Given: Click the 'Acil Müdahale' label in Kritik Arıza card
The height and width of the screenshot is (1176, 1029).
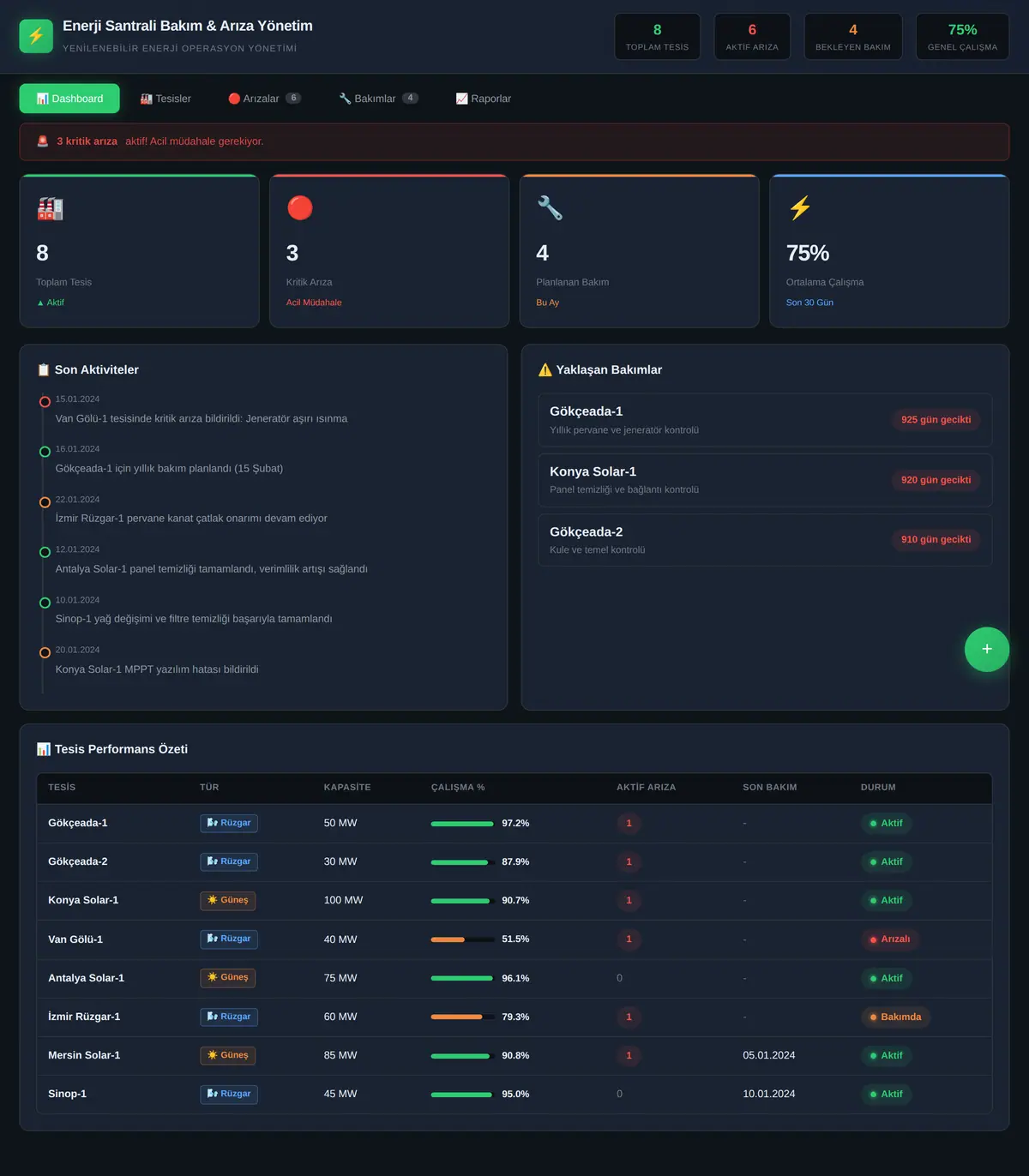Looking at the screenshot, I should tap(314, 303).
